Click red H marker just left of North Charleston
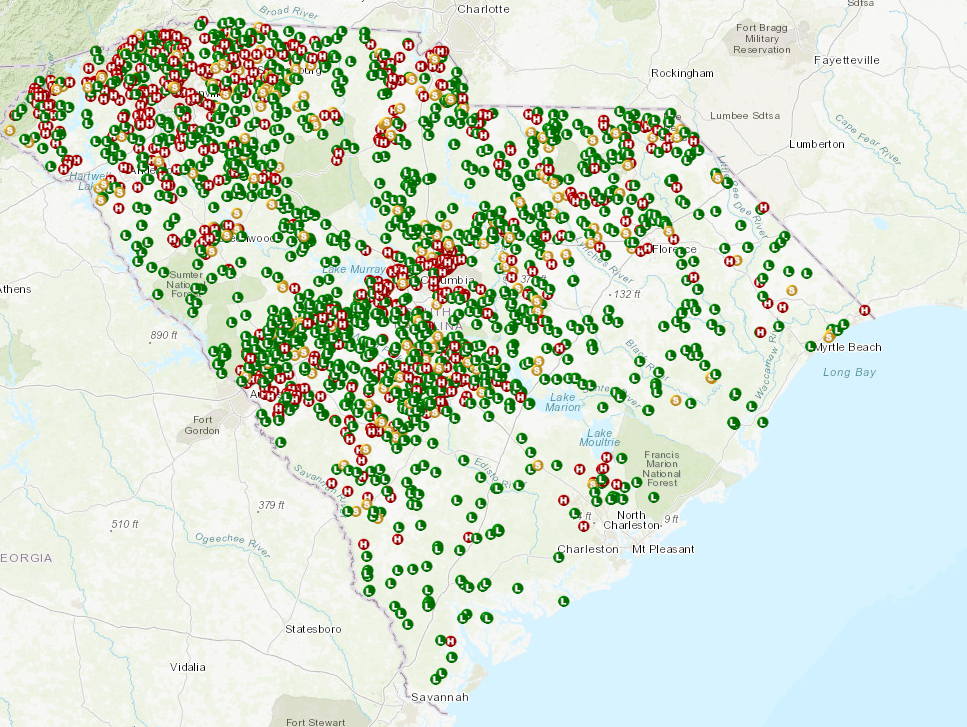967x727 pixels. point(584,524)
